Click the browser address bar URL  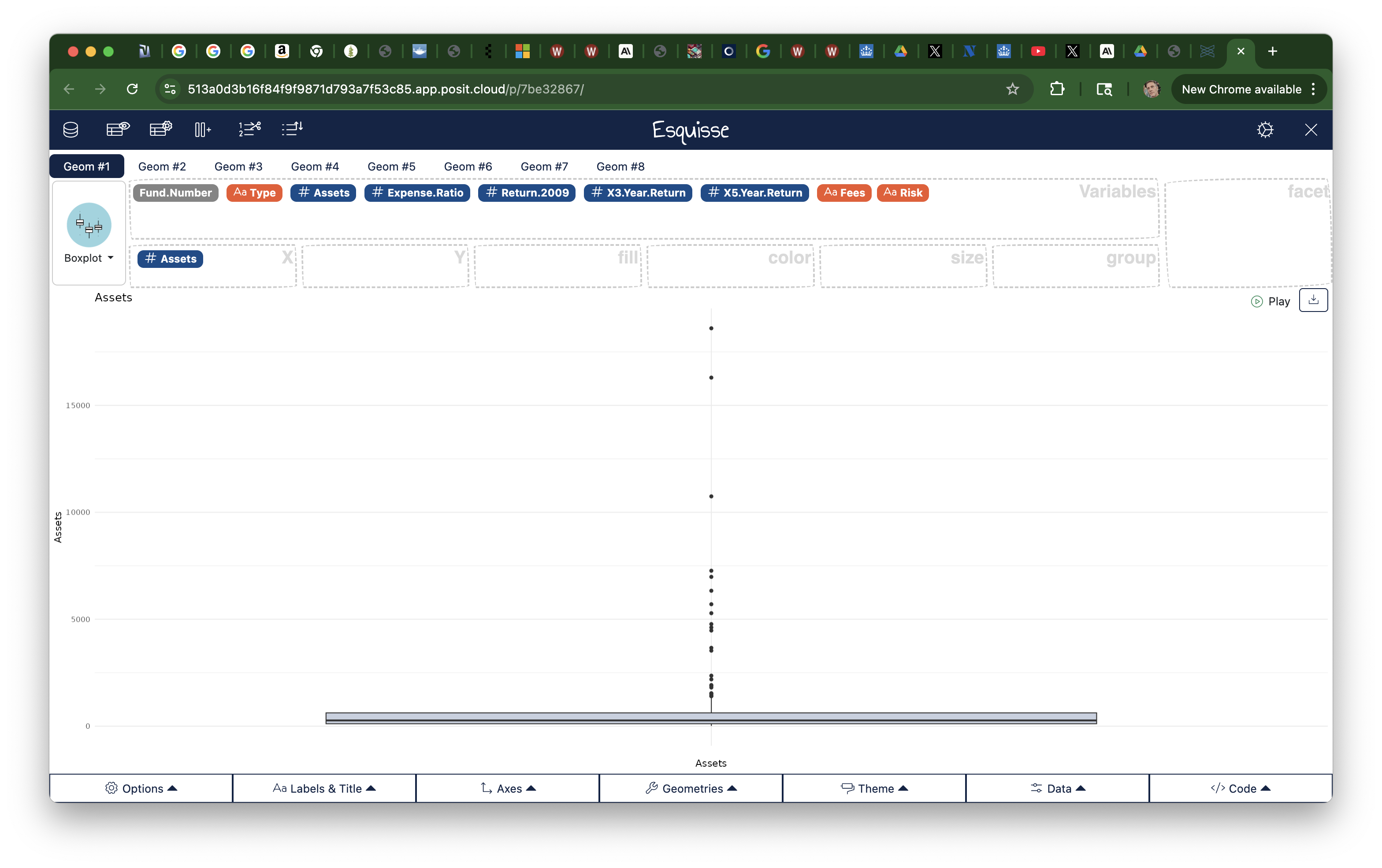385,89
